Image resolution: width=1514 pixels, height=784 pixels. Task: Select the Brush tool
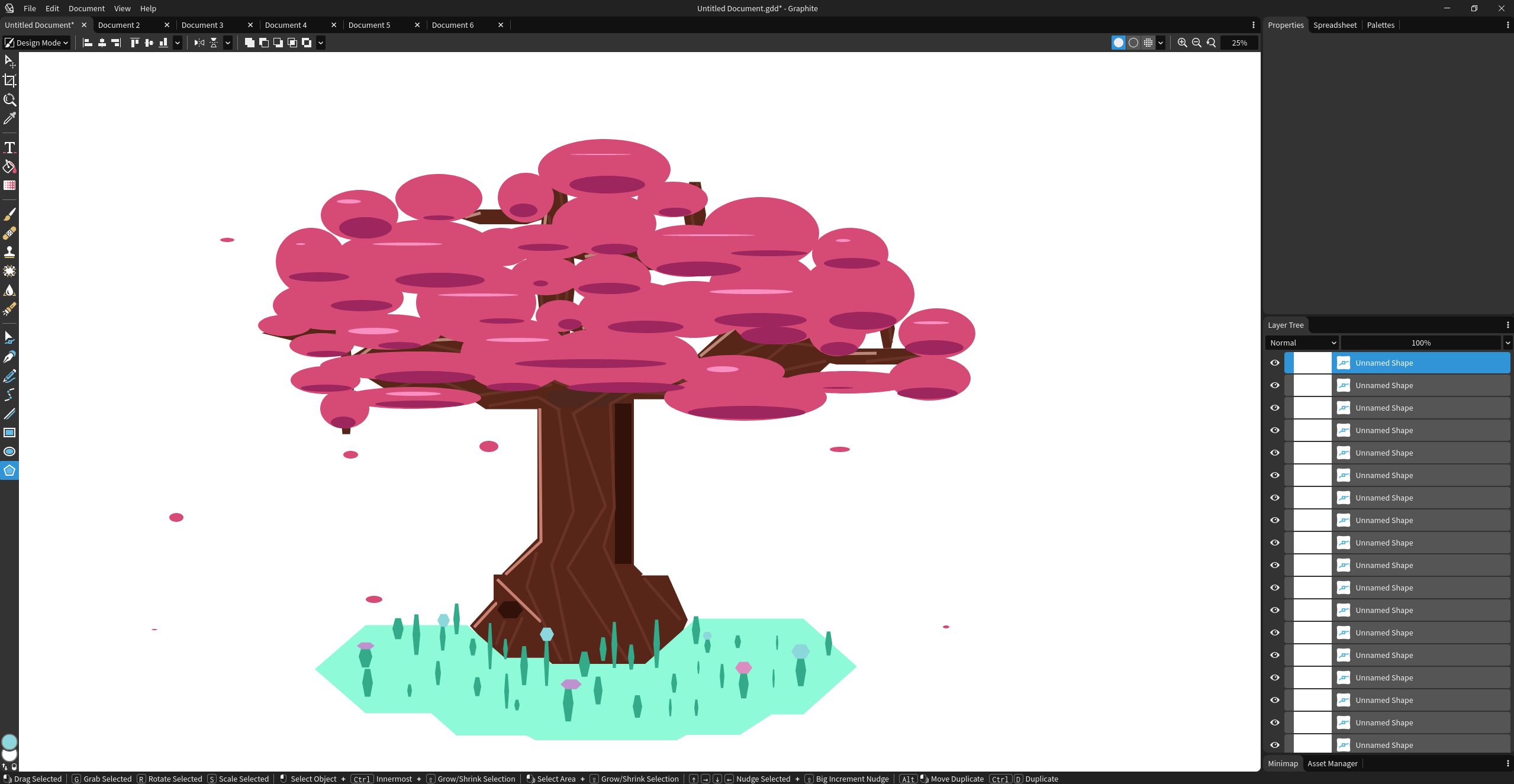(x=9, y=214)
